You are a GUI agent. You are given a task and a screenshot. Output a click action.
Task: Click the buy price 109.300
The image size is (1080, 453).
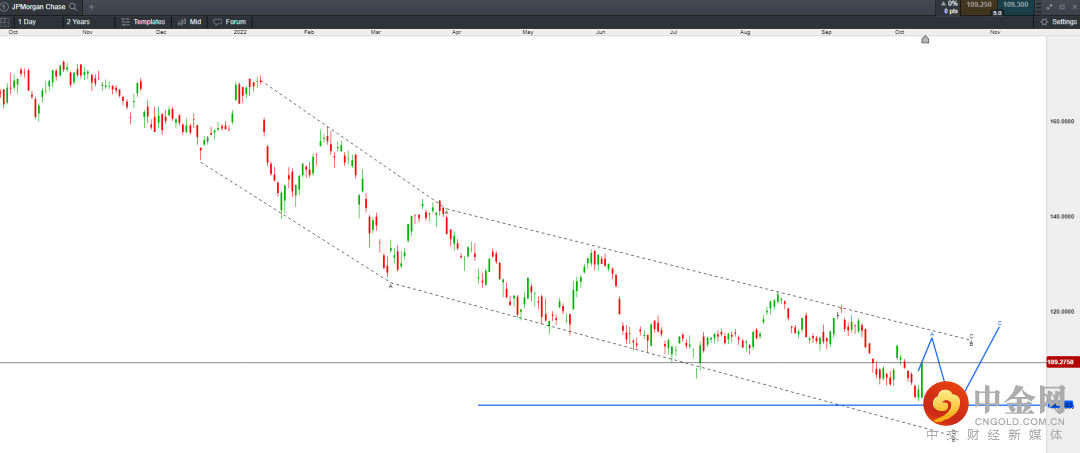[1015, 6]
